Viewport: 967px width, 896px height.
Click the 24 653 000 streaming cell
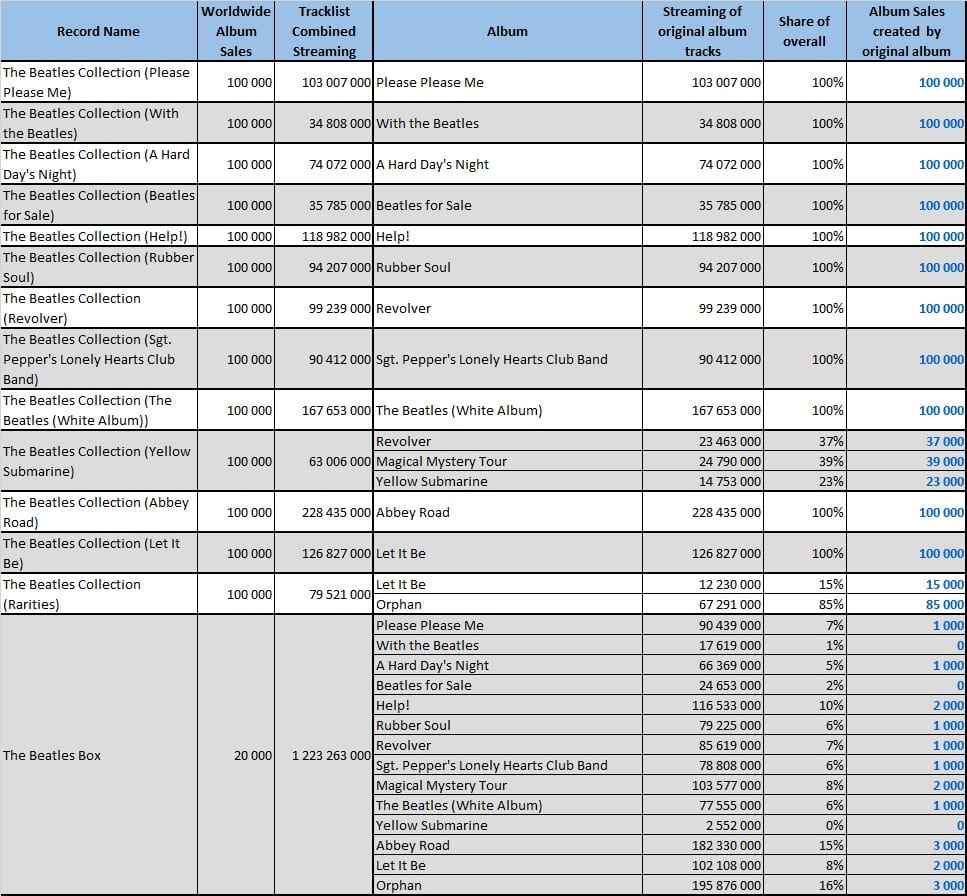click(x=702, y=684)
